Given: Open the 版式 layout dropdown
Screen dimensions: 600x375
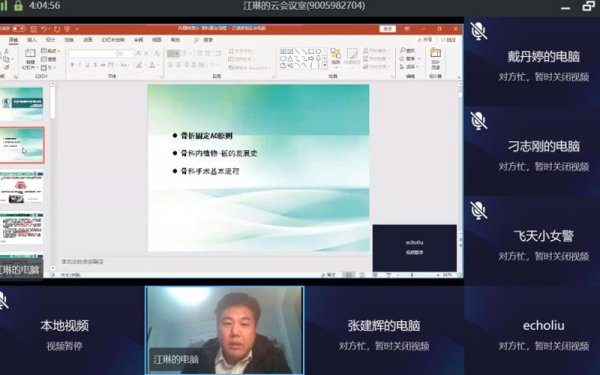Looking at the screenshot, I should pos(50,51).
